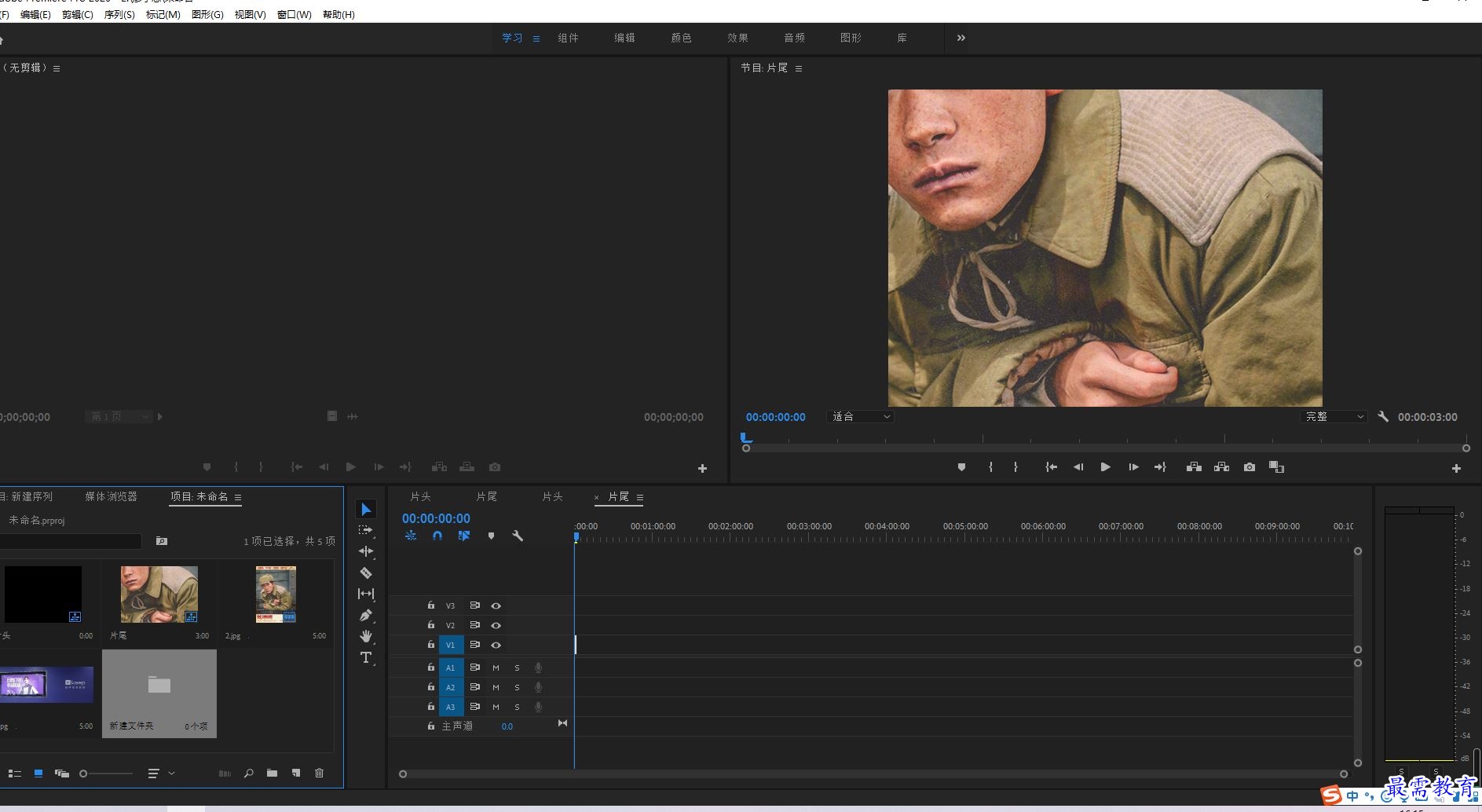This screenshot has height=812, width=1482.
Task: Click the timeline Add Marker icon
Action: (x=491, y=536)
